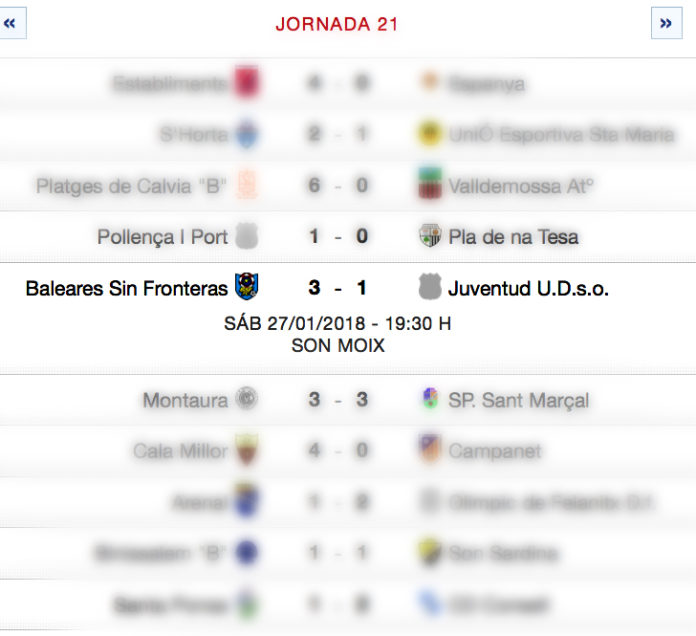Click the Baleares Sin Fronteras team crest
The height and width of the screenshot is (636, 696).
(x=246, y=286)
